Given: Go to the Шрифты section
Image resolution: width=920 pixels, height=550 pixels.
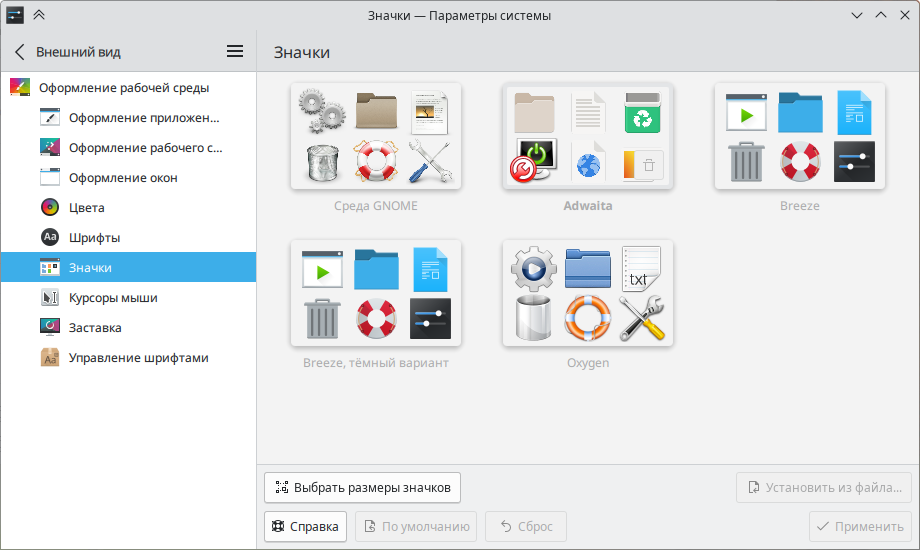Looking at the screenshot, I should [128, 237].
